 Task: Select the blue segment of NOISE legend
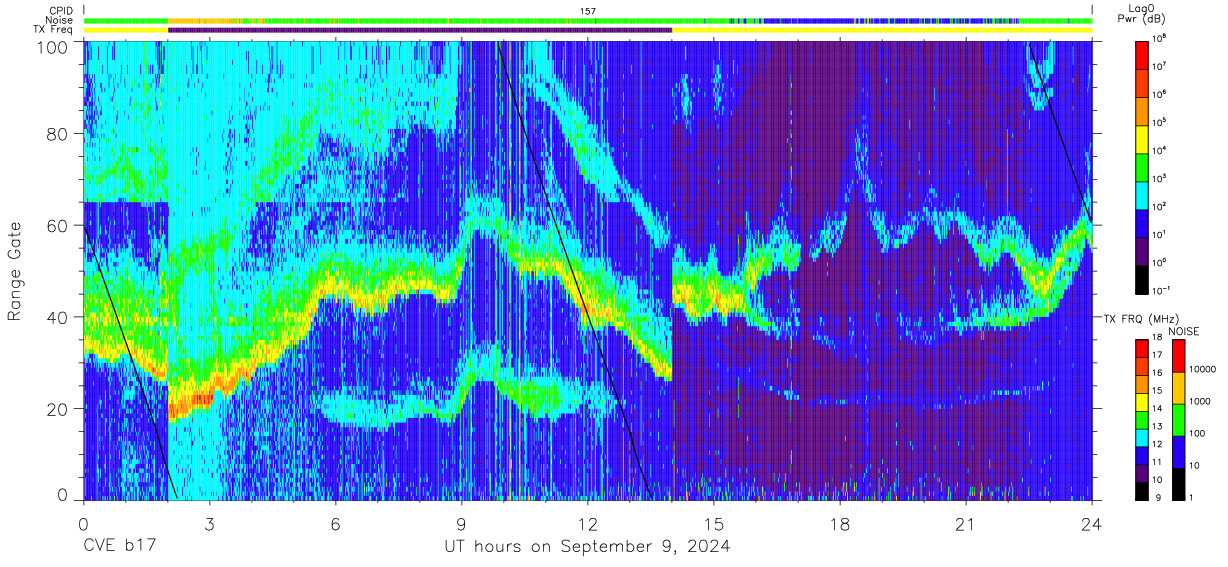(x=1178, y=452)
